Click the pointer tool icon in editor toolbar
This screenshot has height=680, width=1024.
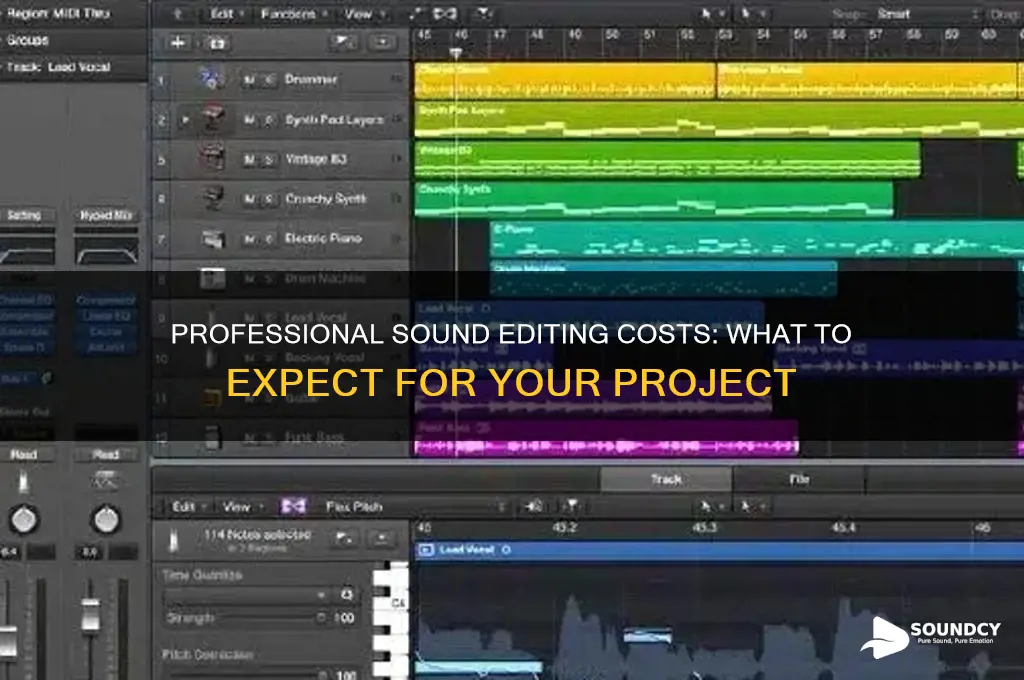point(707,506)
